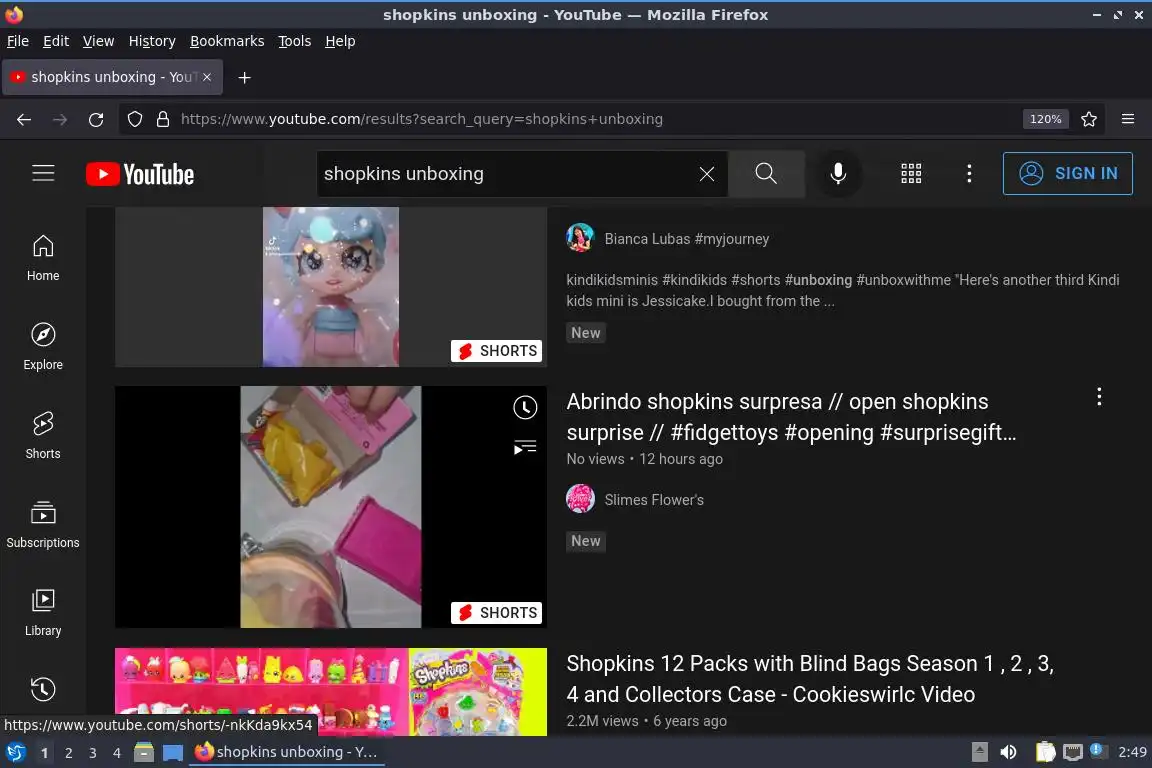Reset the 120% zoom indicator

coord(1045,119)
